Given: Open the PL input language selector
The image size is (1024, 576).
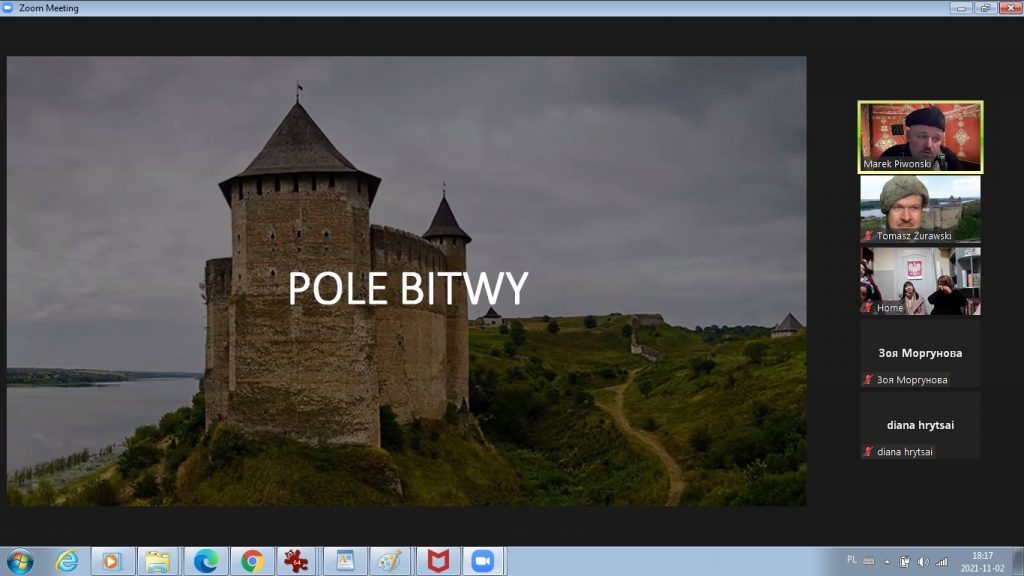Looking at the screenshot, I should point(851,561).
